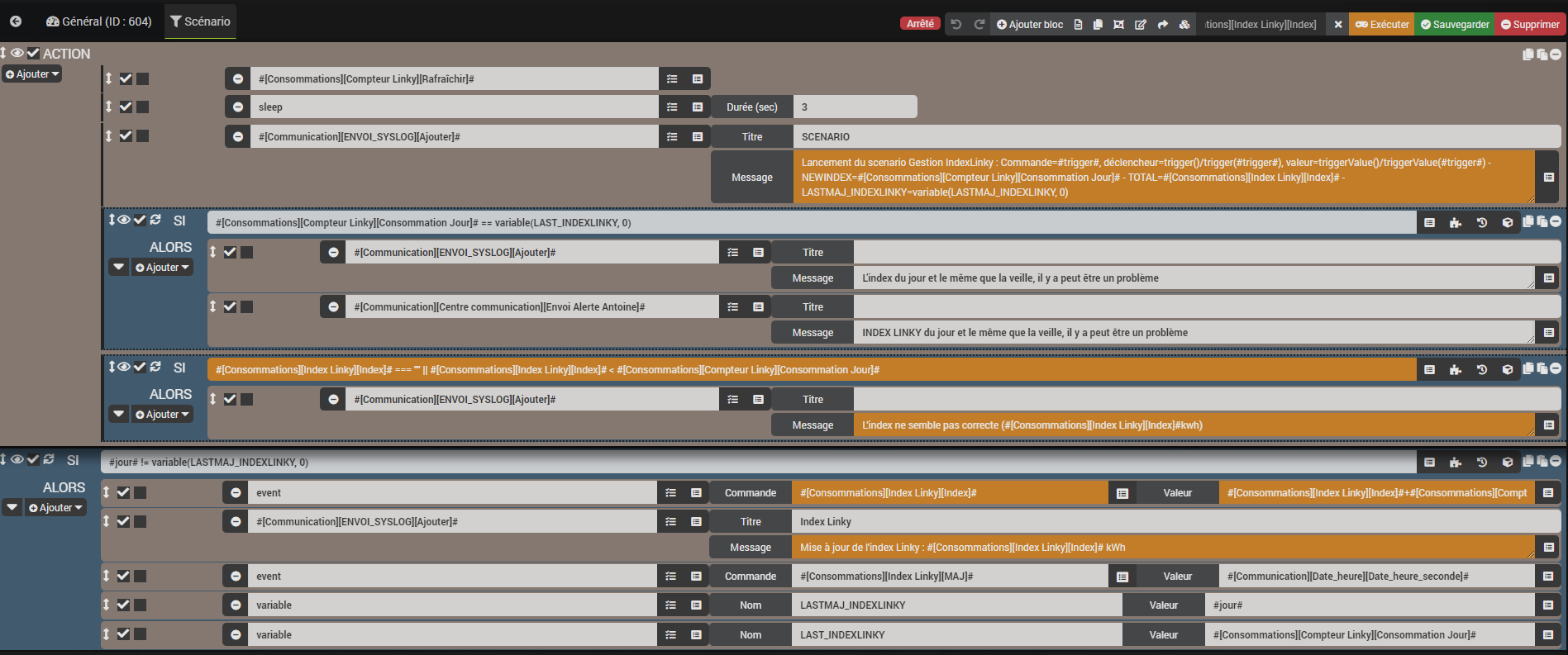Viewport: 1568px width, 655px height.
Task: Switch to the Scénario tab
Action: (x=200, y=21)
